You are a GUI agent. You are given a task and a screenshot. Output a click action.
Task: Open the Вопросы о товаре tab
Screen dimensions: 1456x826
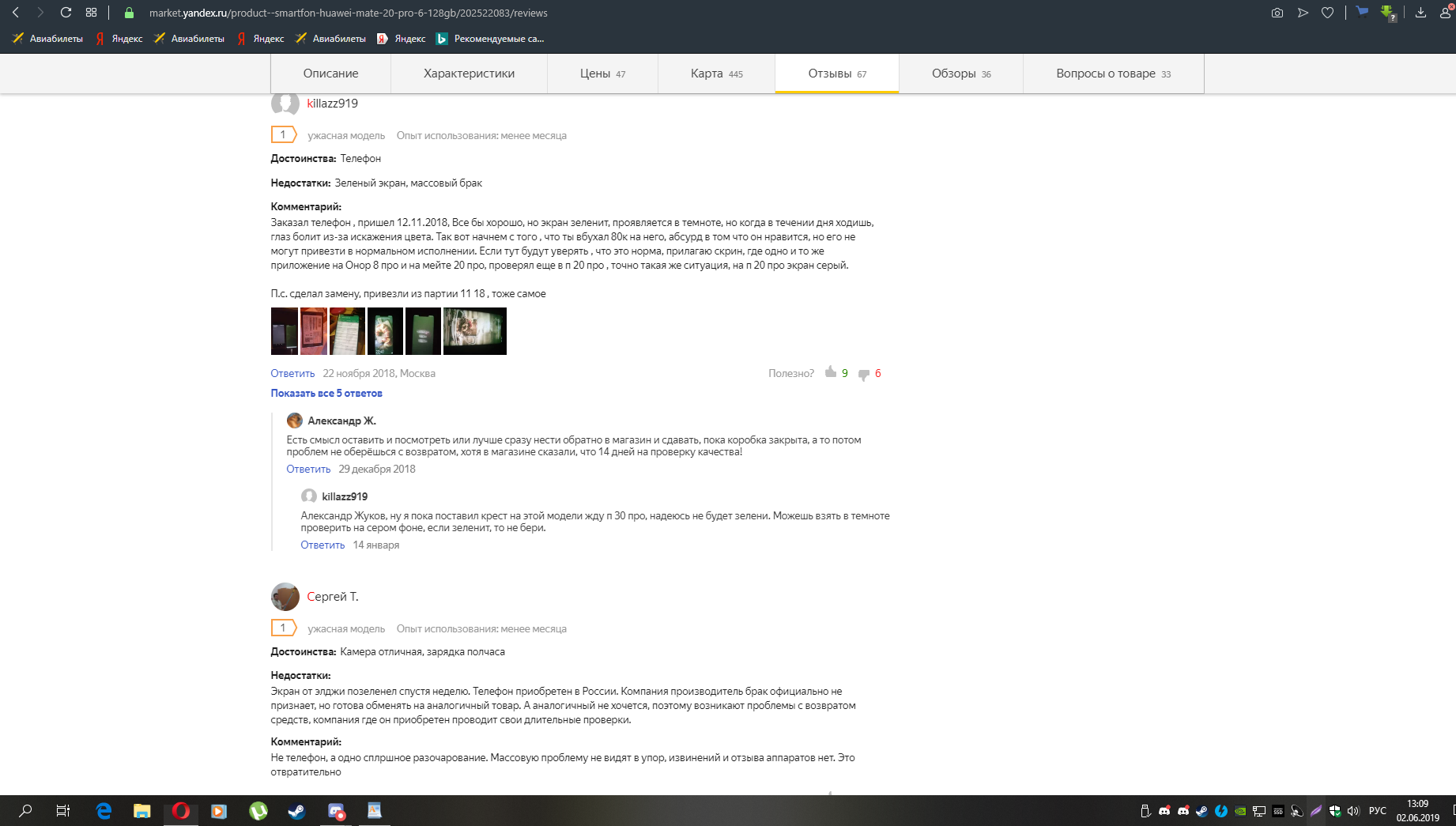tap(1113, 74)
